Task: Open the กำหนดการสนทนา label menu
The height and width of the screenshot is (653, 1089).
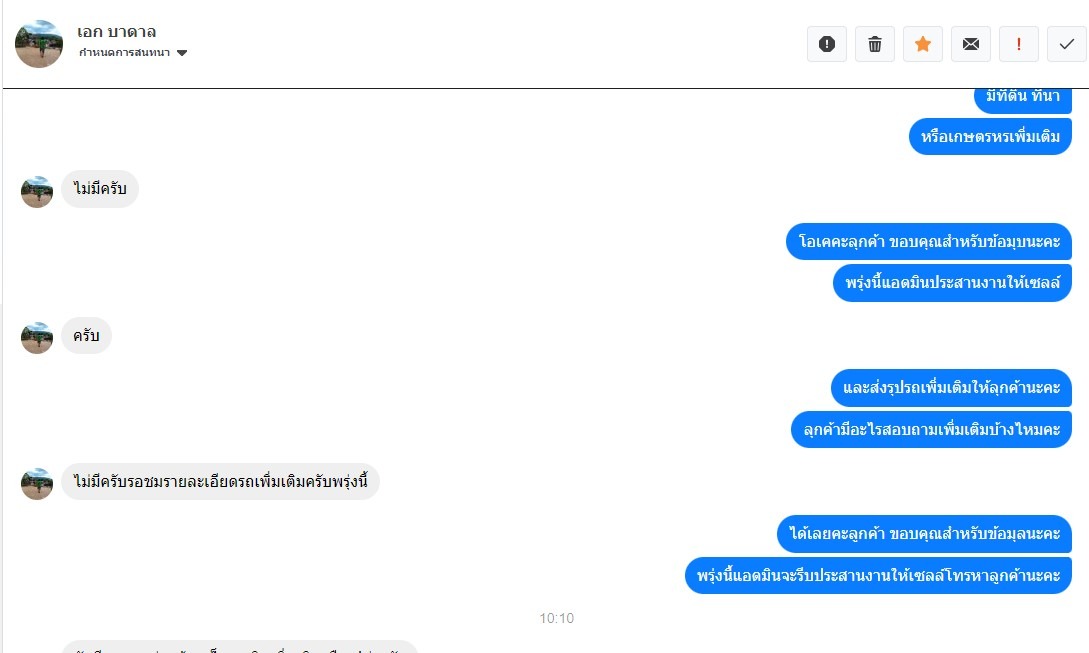Action: tap(124, 53)
